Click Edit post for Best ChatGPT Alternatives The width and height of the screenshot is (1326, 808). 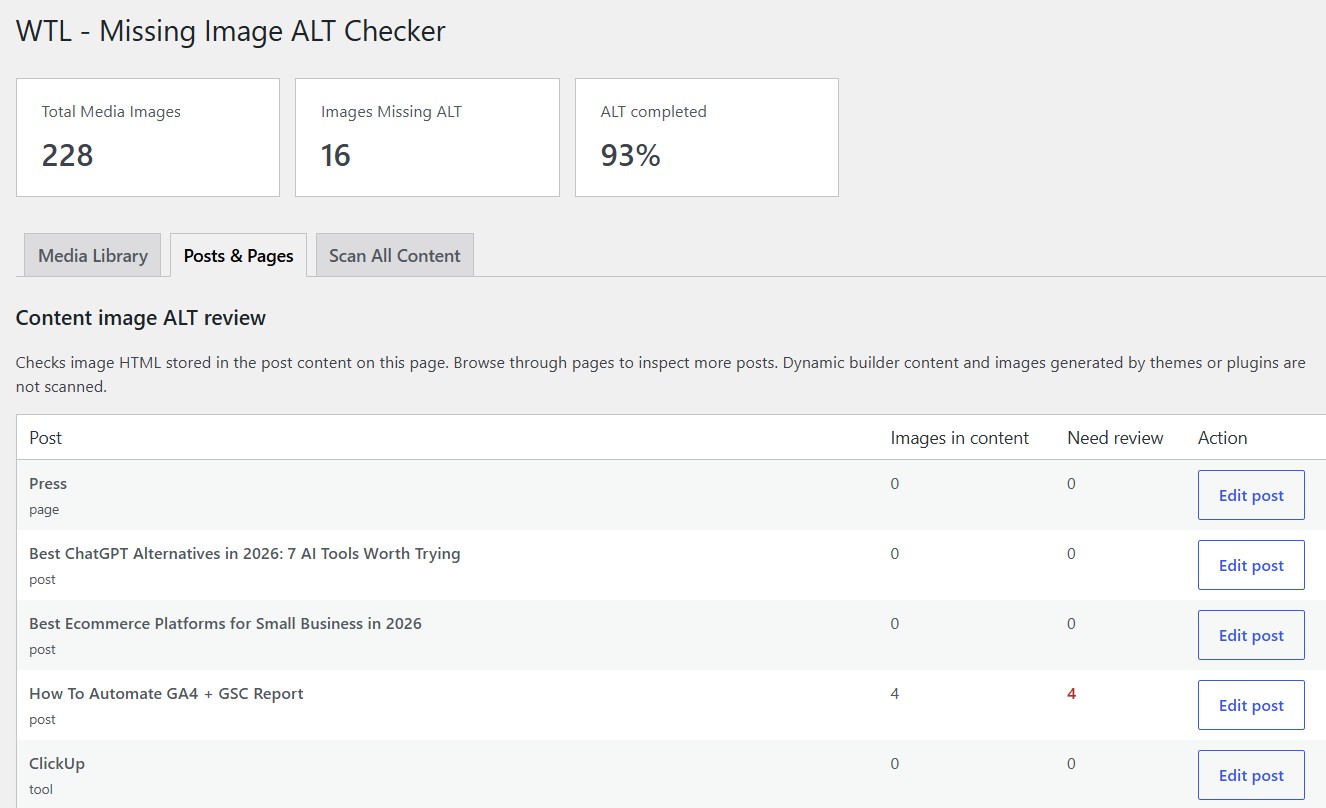point(1251,565)
